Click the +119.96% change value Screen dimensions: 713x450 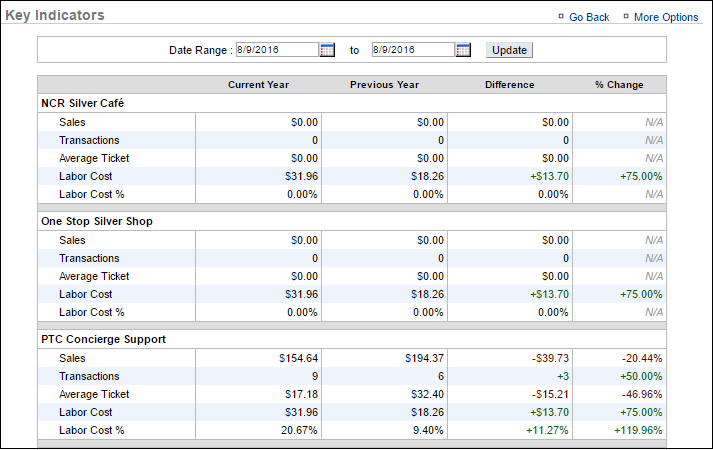638,430
